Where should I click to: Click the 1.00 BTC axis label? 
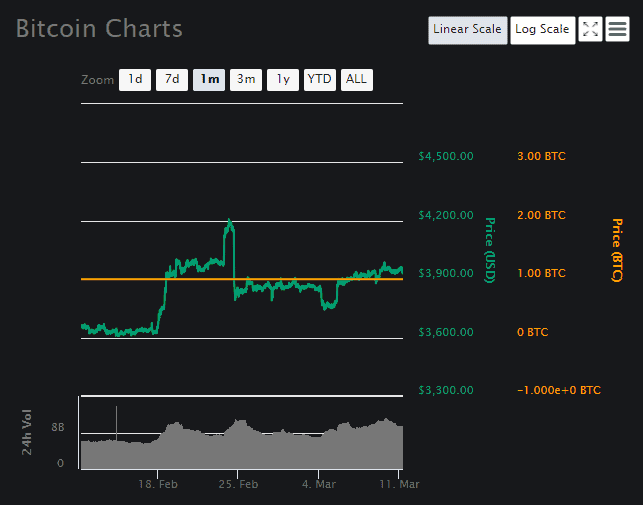[541, 273]
